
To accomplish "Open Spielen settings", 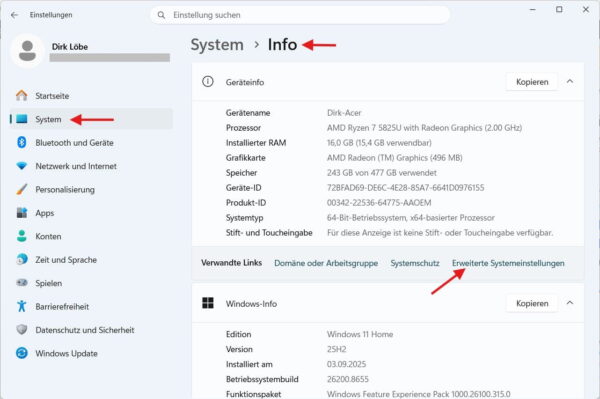I will click(91, 283).
